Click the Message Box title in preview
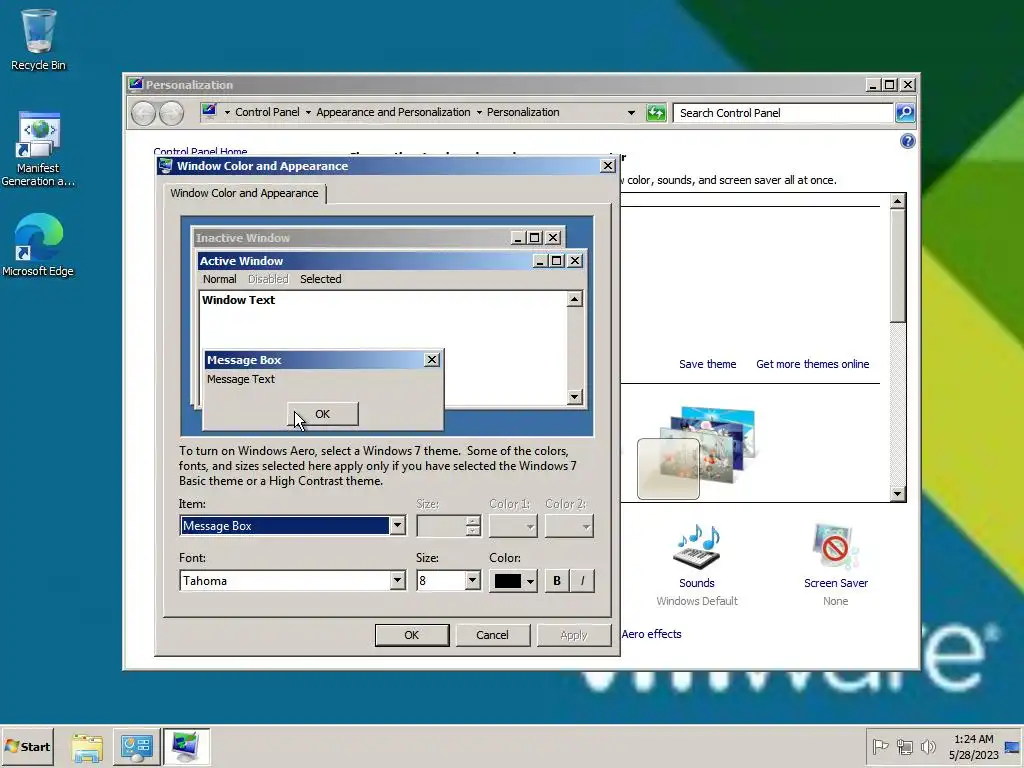Screen dimensions: 1024x768 point(244,360)
